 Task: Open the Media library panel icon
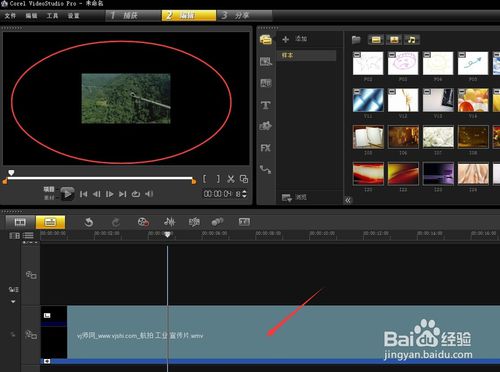click(x=265, y=40)
